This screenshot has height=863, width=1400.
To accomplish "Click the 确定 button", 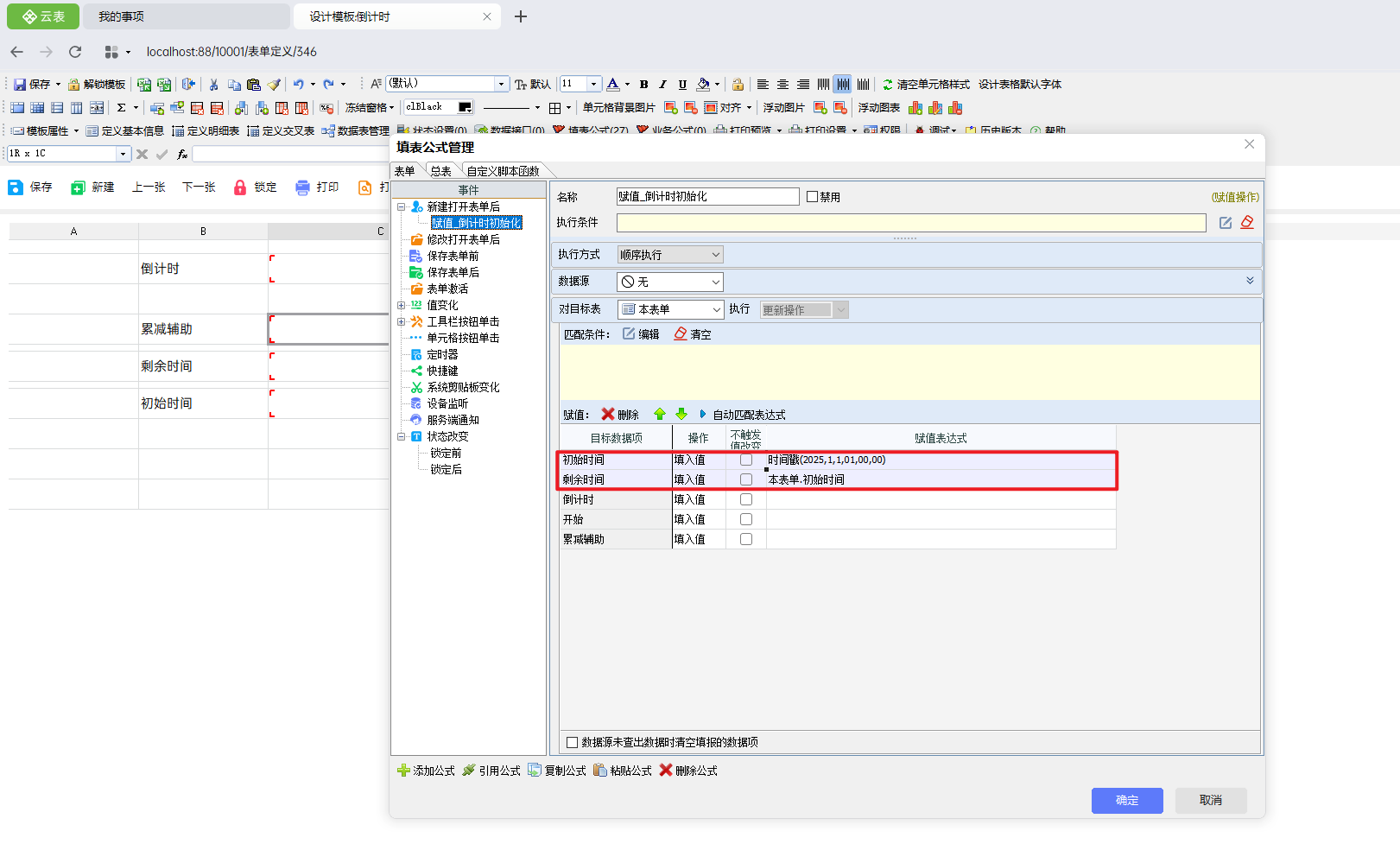I will 1126,801.
